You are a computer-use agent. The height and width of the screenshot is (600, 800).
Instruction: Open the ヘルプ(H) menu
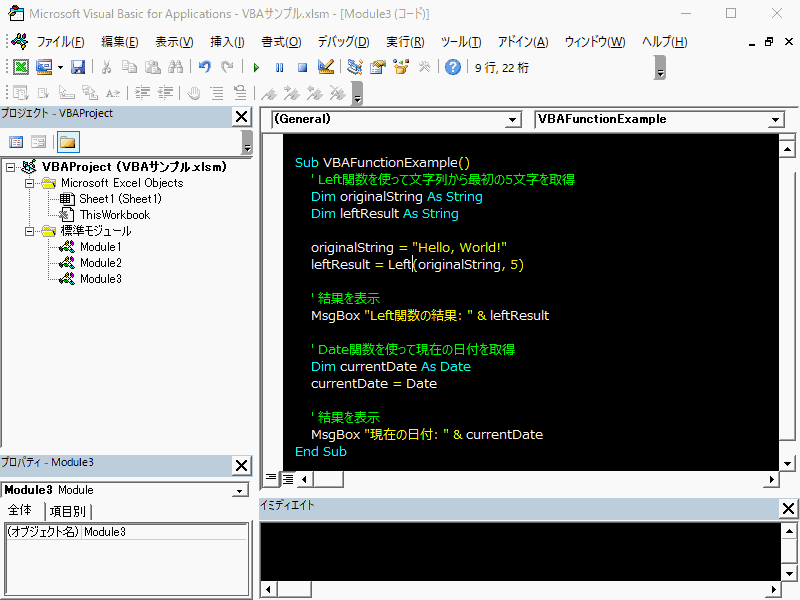[x=664, y=42]
